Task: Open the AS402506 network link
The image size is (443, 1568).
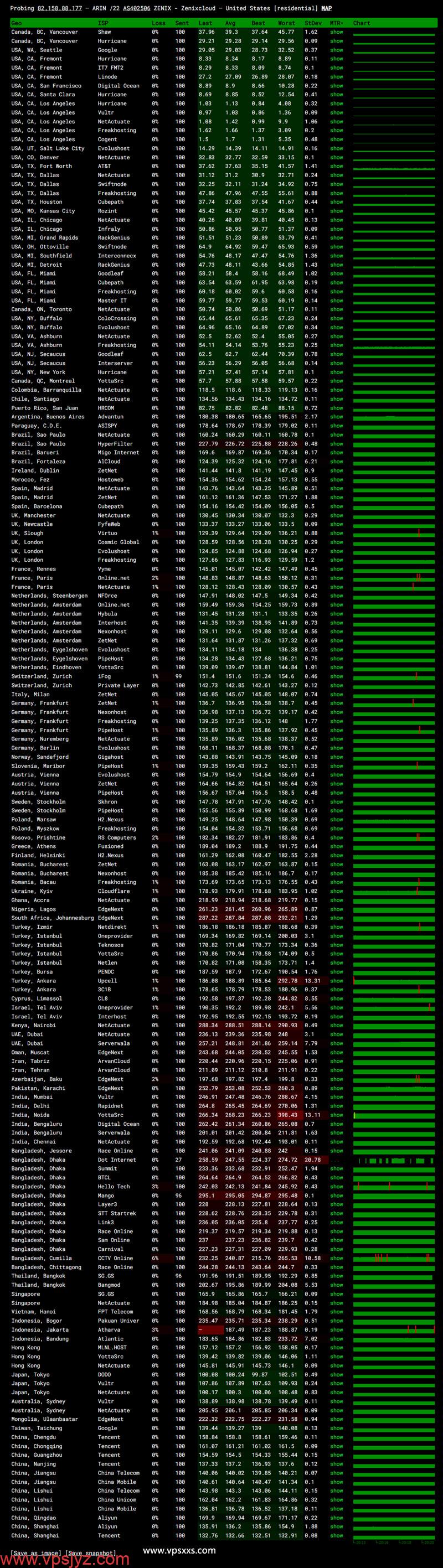Action: pyautogui.click(x=136, y=8)
